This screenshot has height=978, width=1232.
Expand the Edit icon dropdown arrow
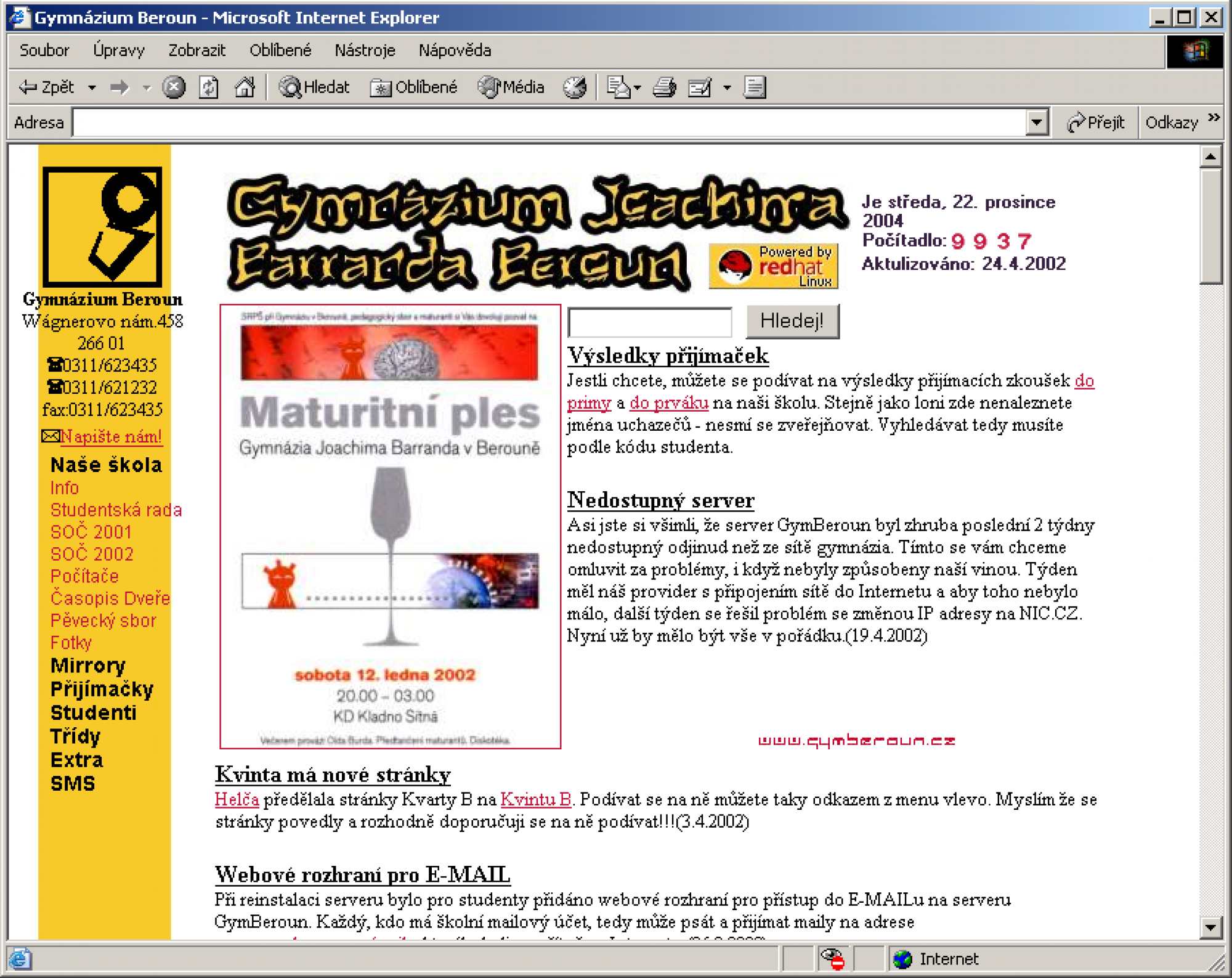727,88
